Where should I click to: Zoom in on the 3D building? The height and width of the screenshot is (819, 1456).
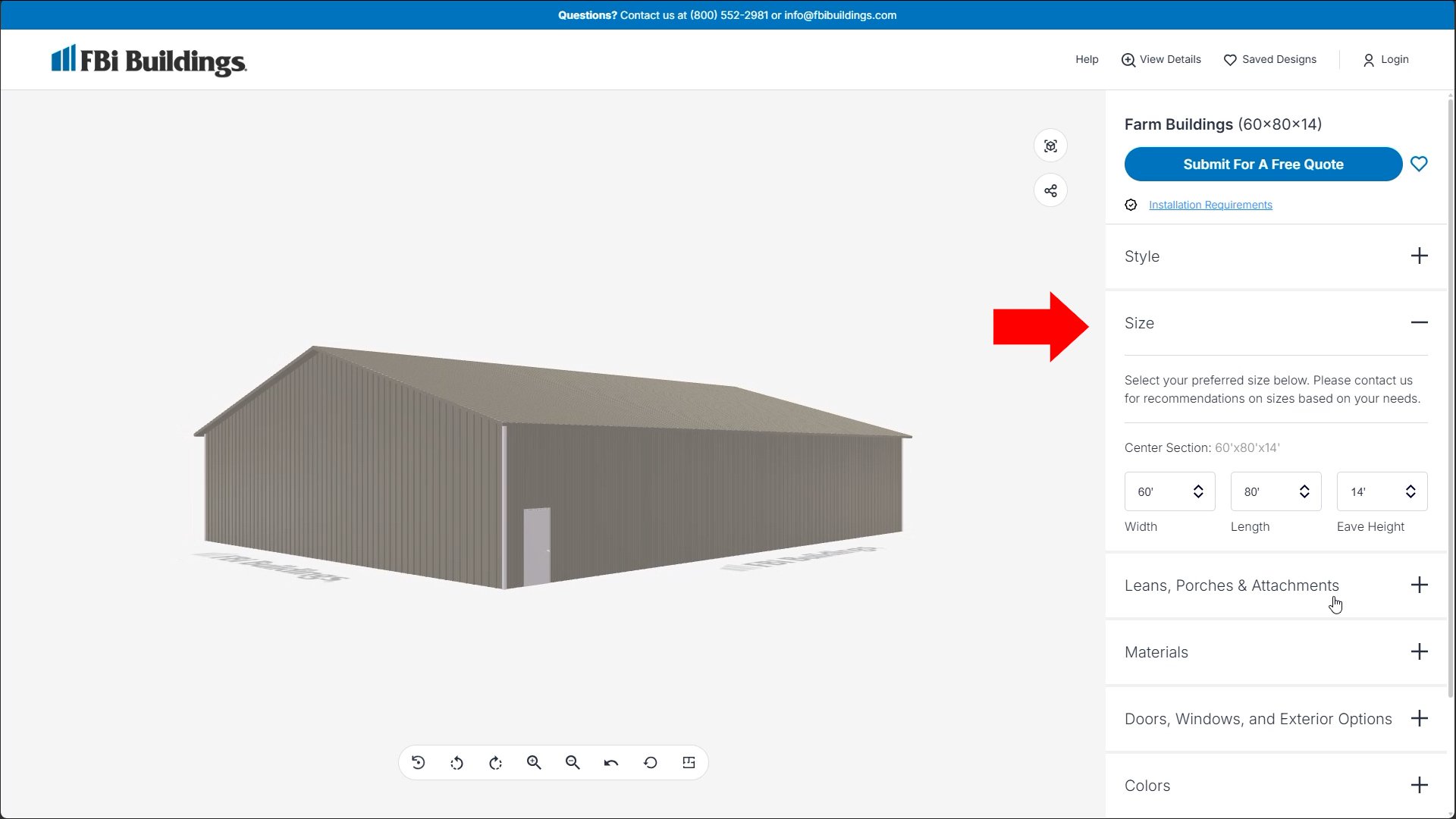click(x=534, y=763)
